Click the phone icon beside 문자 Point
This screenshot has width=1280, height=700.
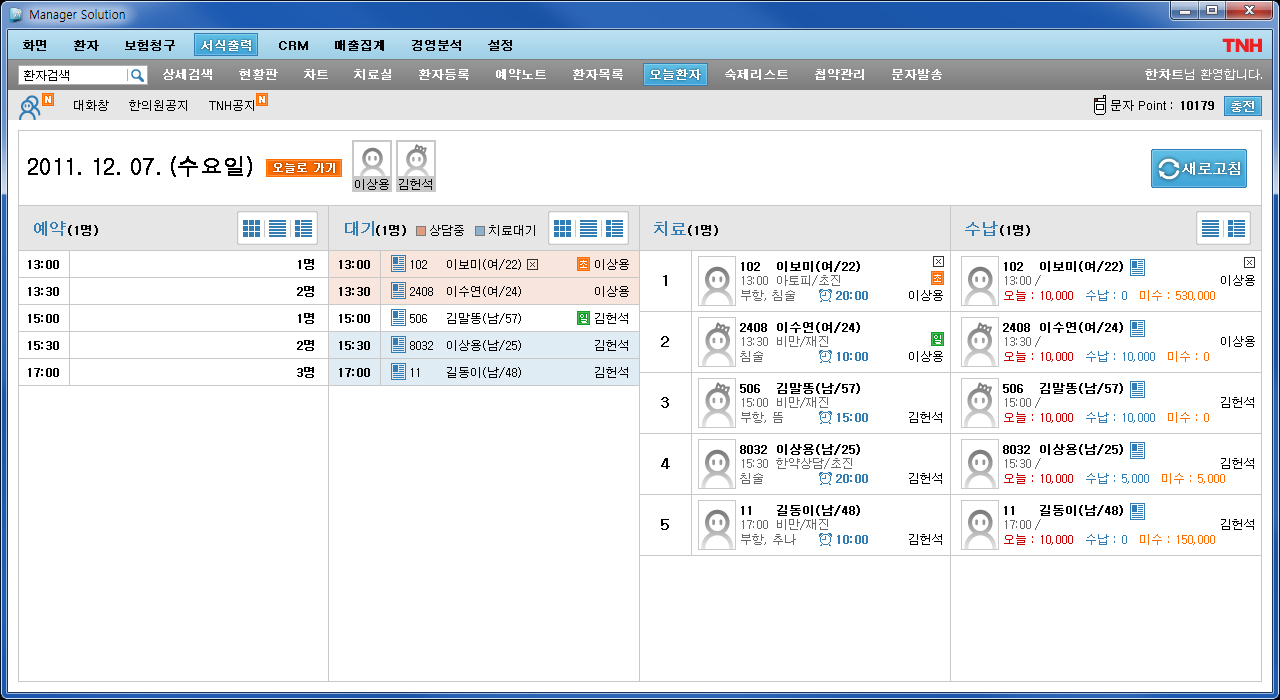[x=1100, y=105]
